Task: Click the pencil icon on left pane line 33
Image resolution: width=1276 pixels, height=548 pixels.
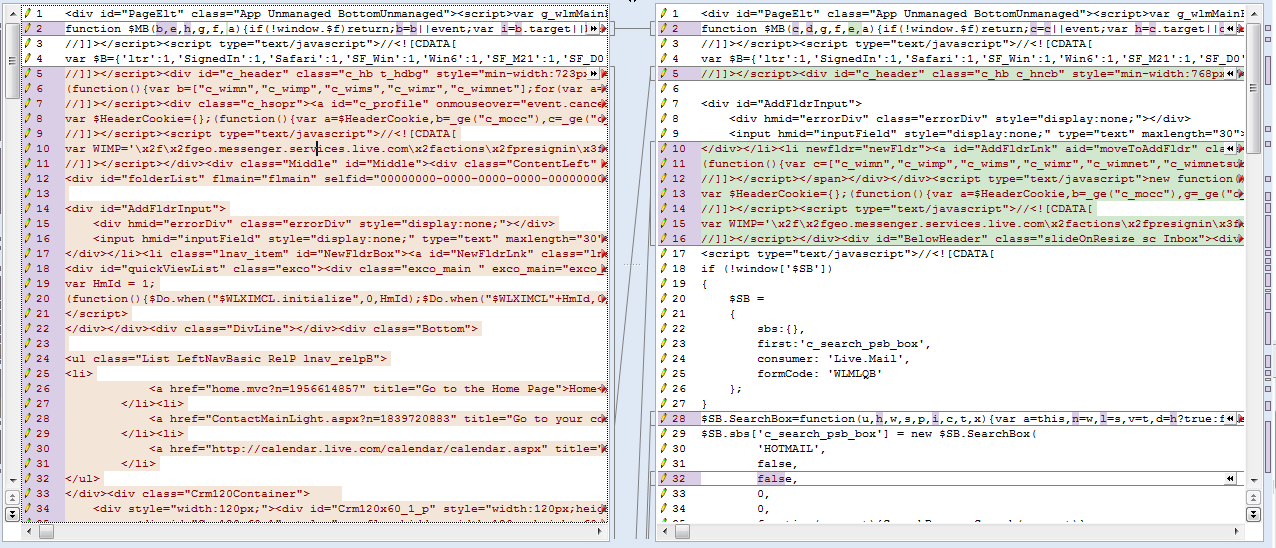Action: click(x=27, y=493)
